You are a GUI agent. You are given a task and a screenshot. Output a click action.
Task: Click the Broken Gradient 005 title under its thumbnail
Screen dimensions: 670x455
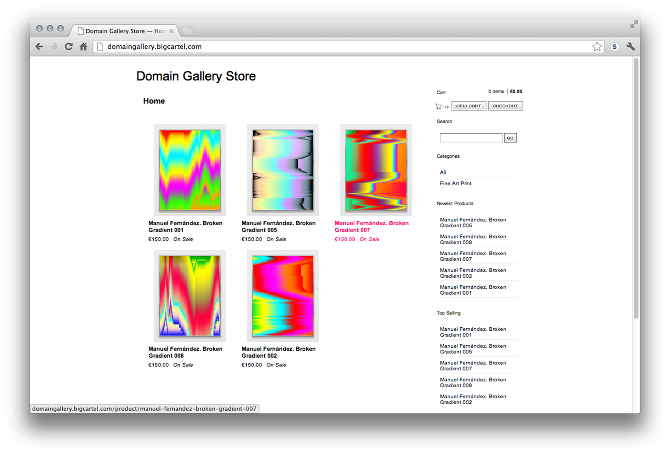(x=278, y=226)
